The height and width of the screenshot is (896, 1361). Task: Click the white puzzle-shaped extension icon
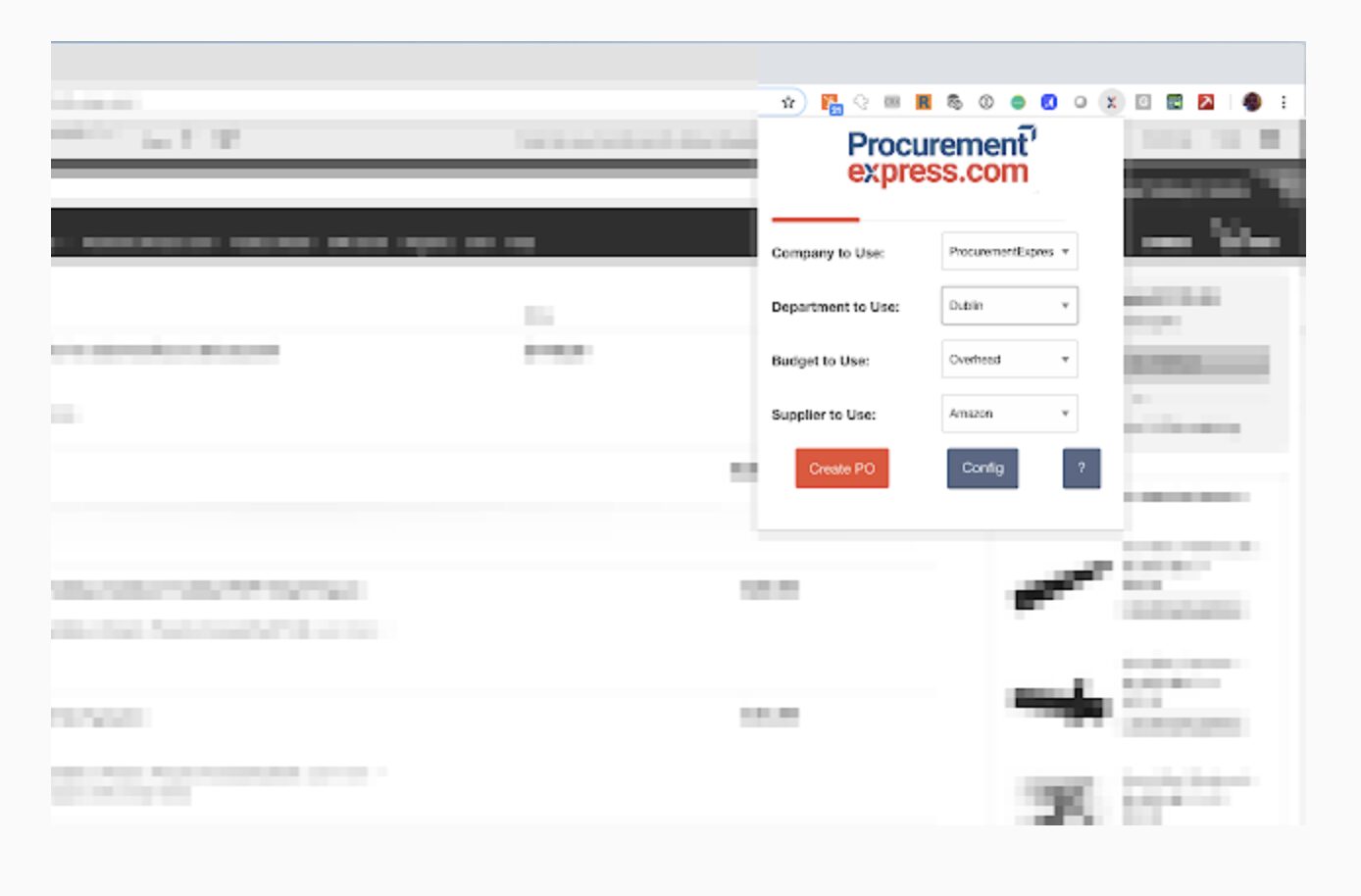coord(861,102)
